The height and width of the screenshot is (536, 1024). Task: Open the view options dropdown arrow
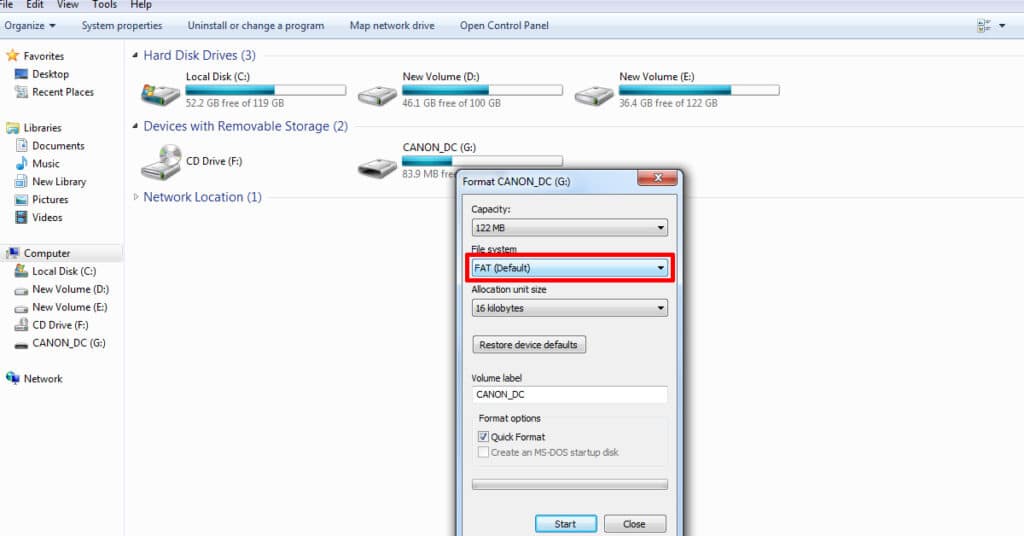[x=1002, y=26]
